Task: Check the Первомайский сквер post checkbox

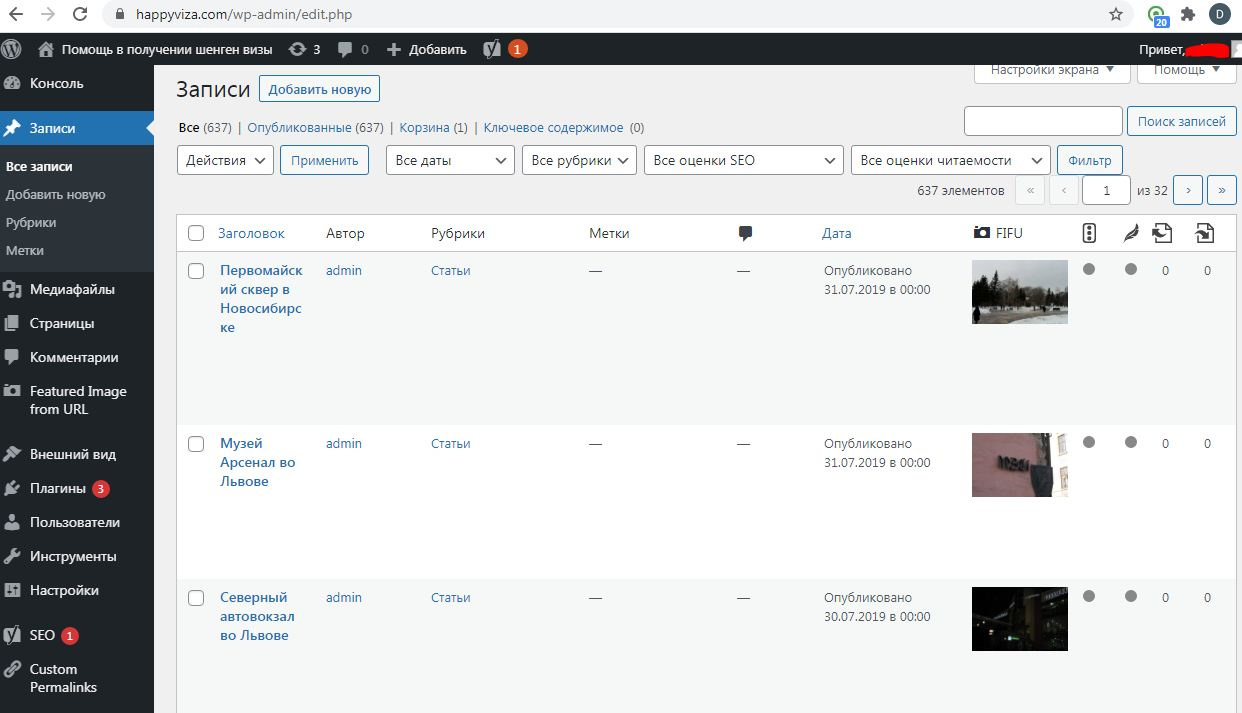Action: coord(196,271)
